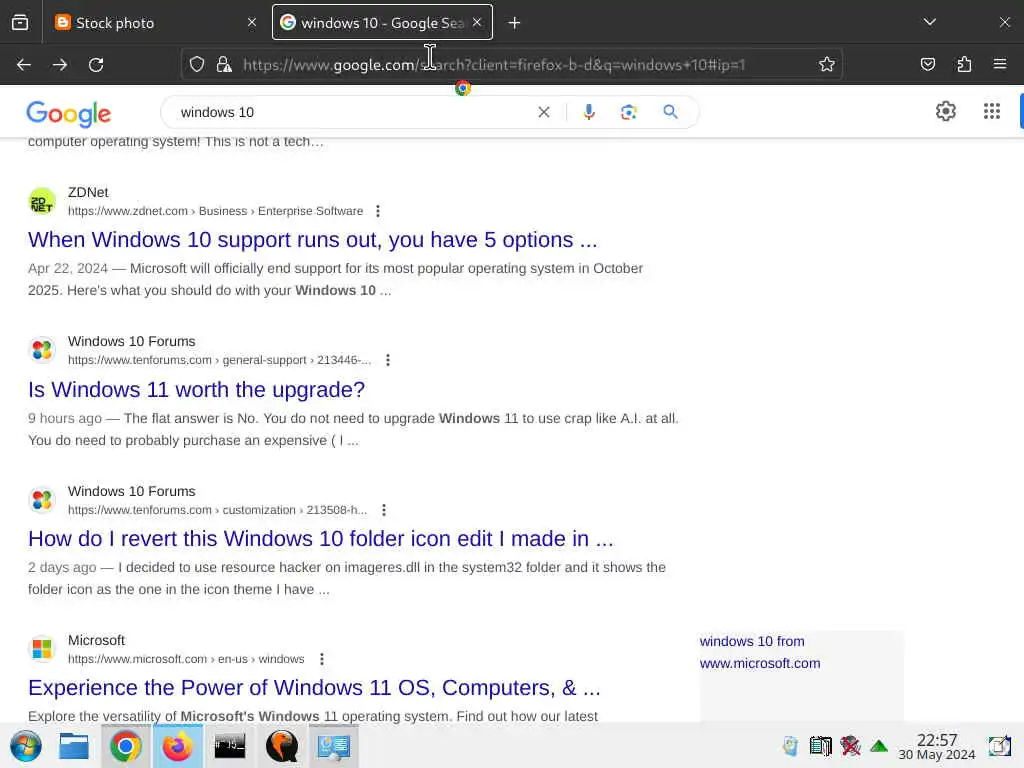
Task: Expand the list all tabs dropdown arrow
Action: click(930, 22)
